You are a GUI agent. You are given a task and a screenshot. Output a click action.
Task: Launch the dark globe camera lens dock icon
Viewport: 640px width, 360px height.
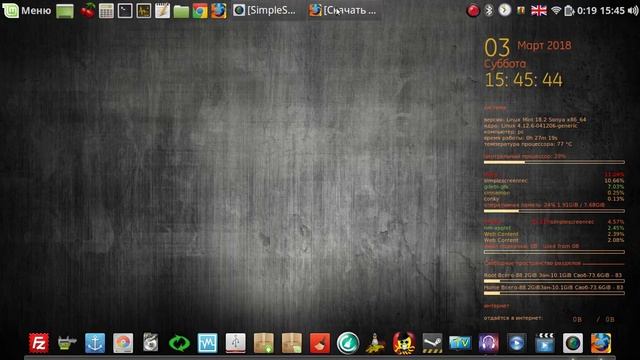click(573, 343)
